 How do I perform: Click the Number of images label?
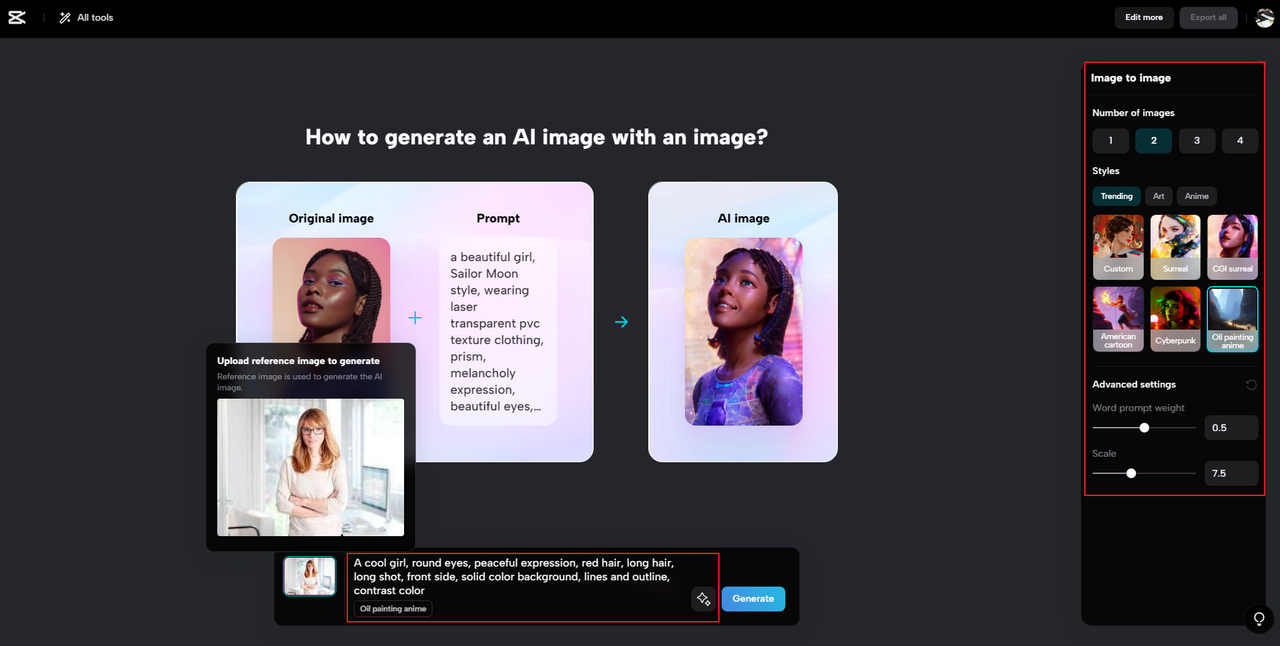point(1133,113)
